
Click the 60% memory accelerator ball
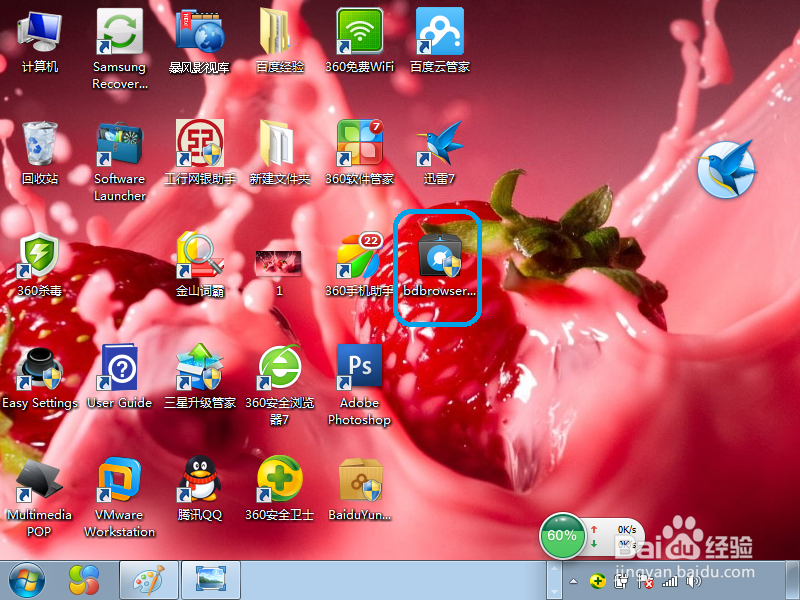pos(562,536)
